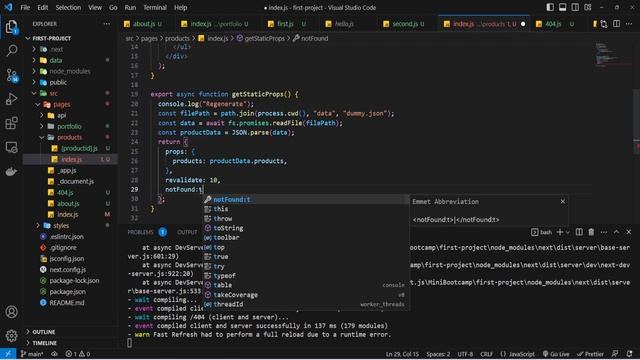
Task: Maximize the panel with up chevron
Action: tap(616, 232)
